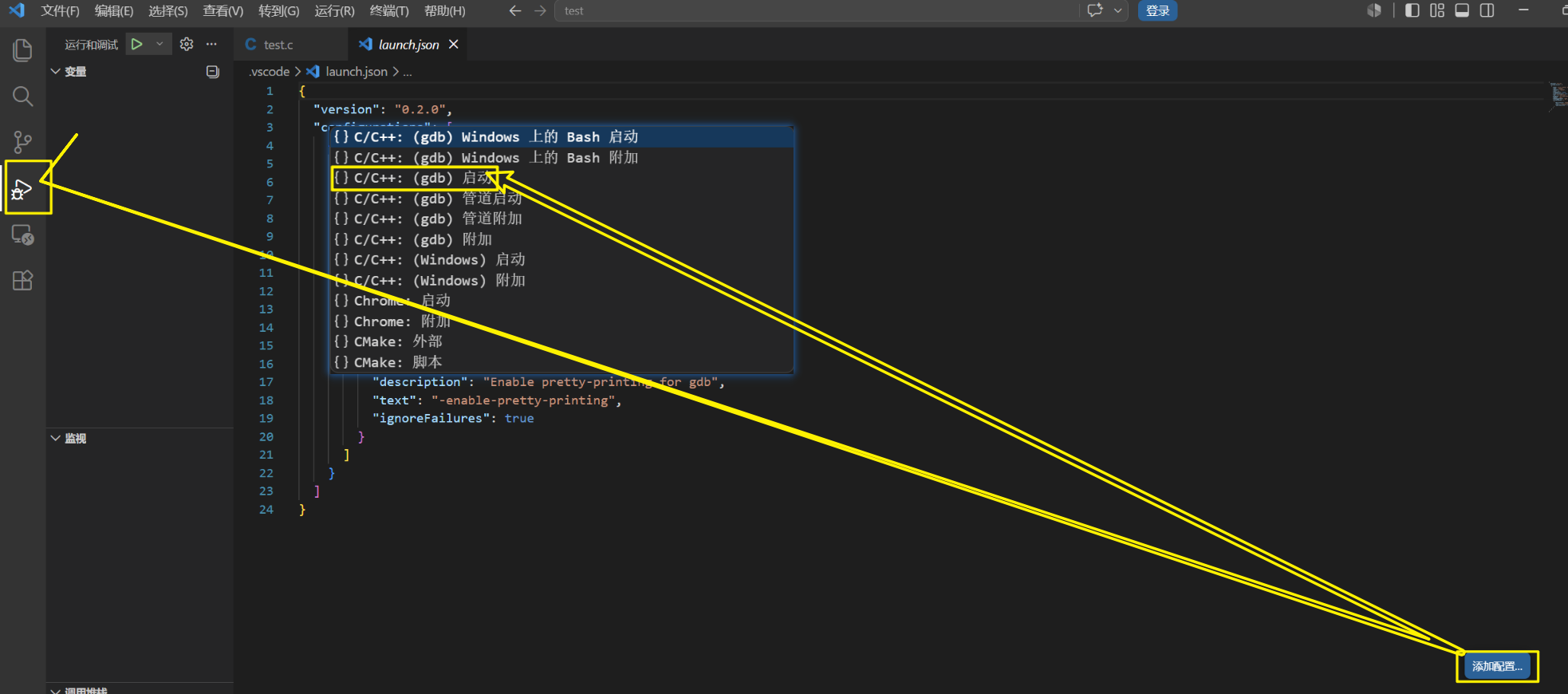Switch to the launch.json tab
Image resolution: width=1568 pixels, height=694 pixels.
(x=407, y=45)
